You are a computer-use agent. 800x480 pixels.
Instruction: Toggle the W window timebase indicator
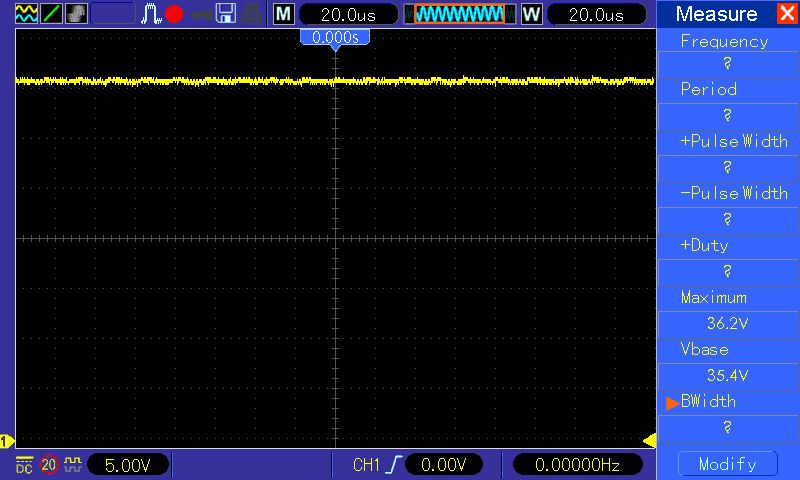[530, 14]
